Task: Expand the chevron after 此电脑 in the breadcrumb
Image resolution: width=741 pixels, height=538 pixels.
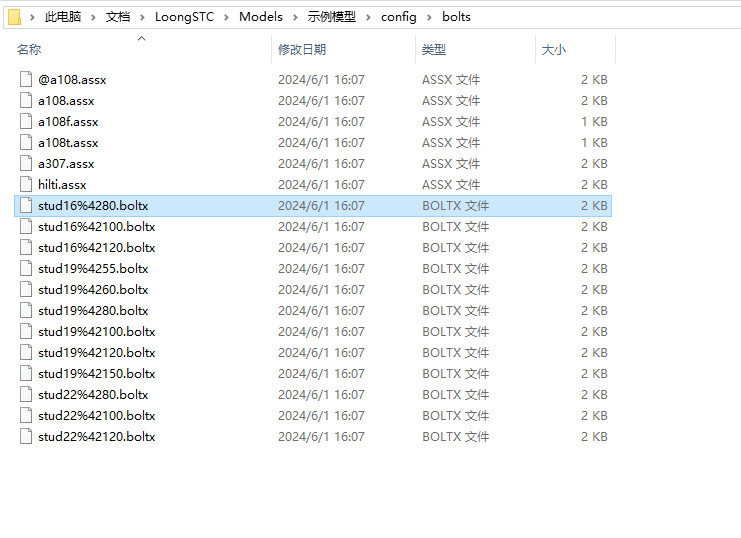Action: pos(93,17)
